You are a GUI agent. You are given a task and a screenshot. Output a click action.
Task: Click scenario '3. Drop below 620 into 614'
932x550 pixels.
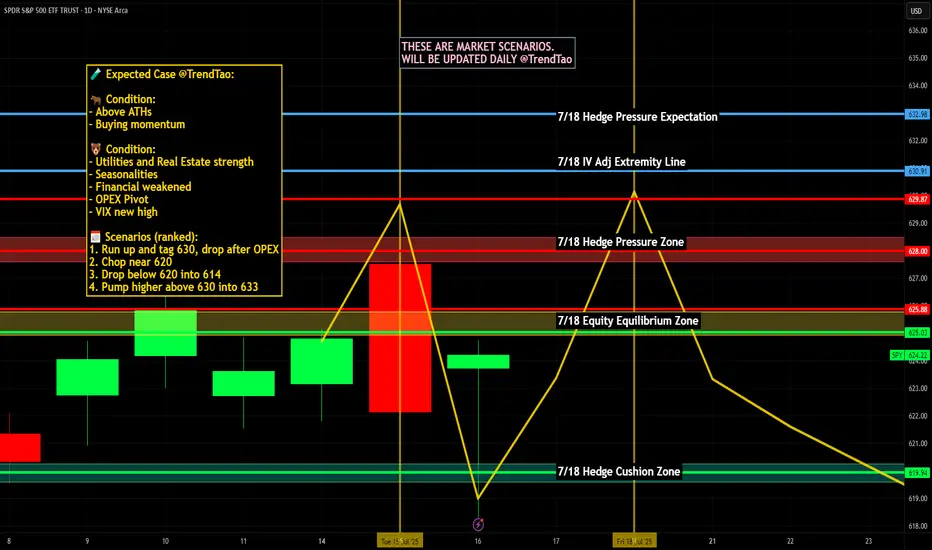(x=155, y=274)
